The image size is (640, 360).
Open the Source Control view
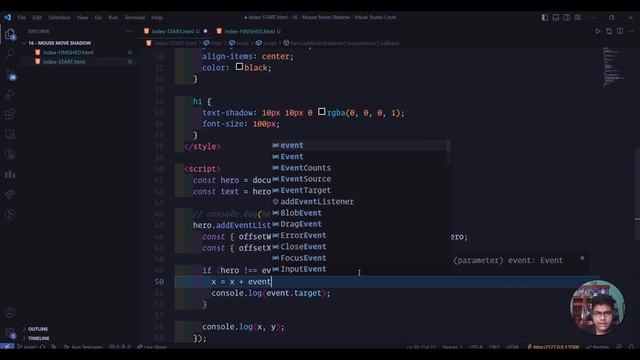pyautogui.click(x=10, y=74)
